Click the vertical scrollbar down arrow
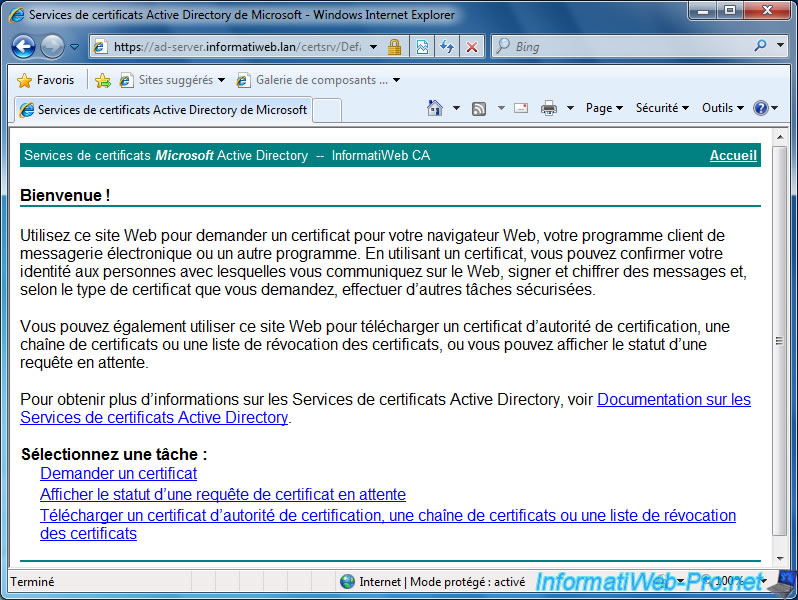 click(779, 558)
